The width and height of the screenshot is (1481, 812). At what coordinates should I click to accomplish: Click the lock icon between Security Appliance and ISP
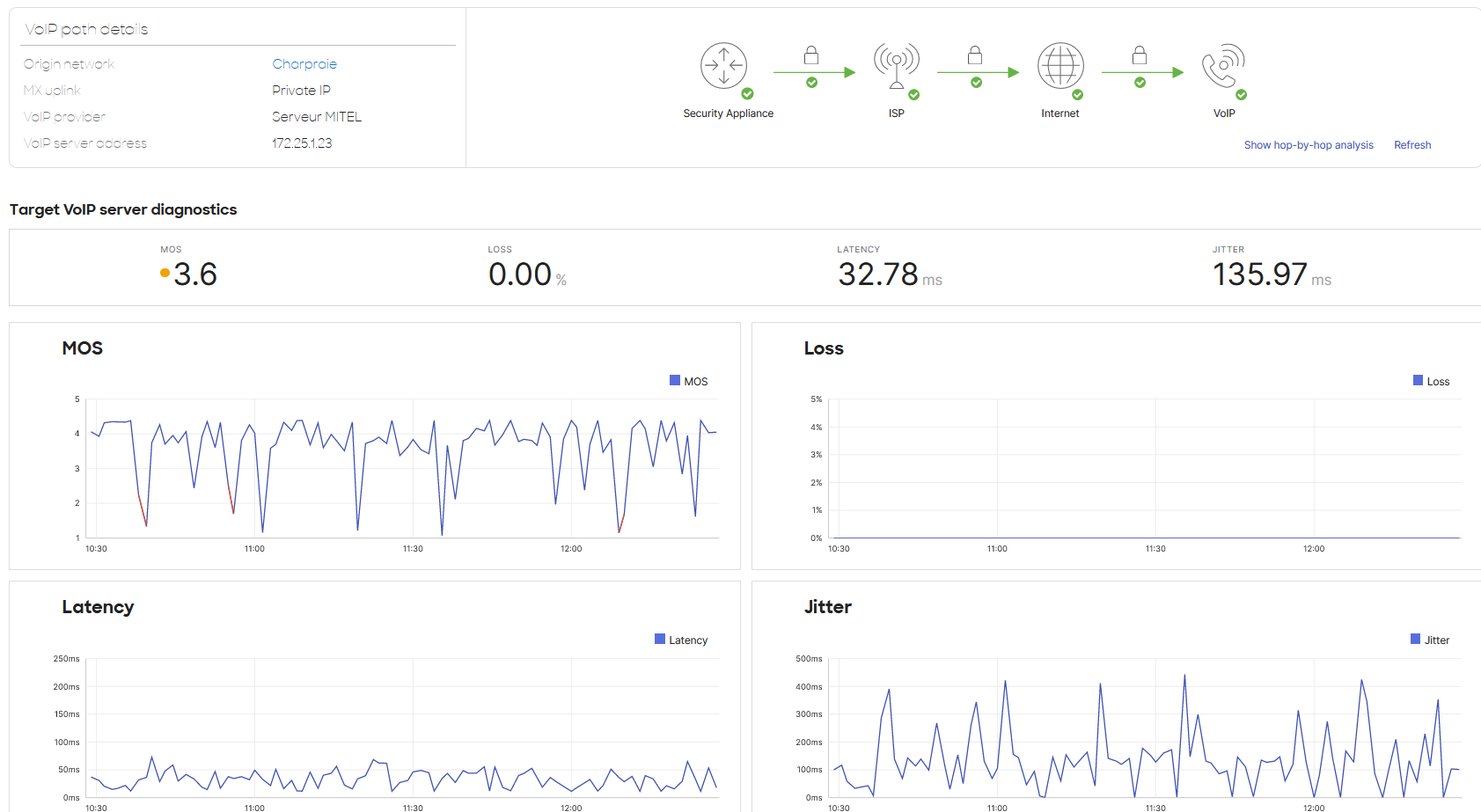coord(810,55)
